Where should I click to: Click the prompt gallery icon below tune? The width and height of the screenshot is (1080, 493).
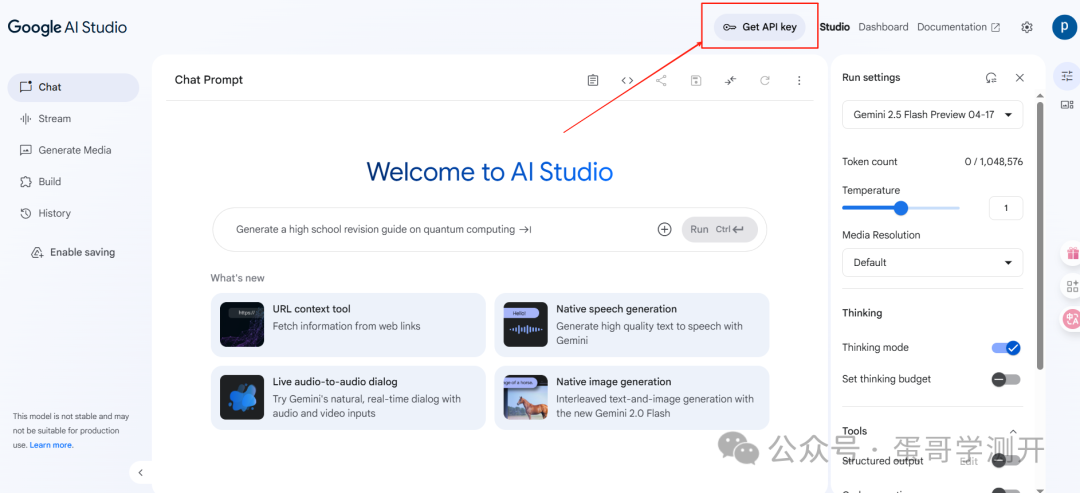point(1067,105)
